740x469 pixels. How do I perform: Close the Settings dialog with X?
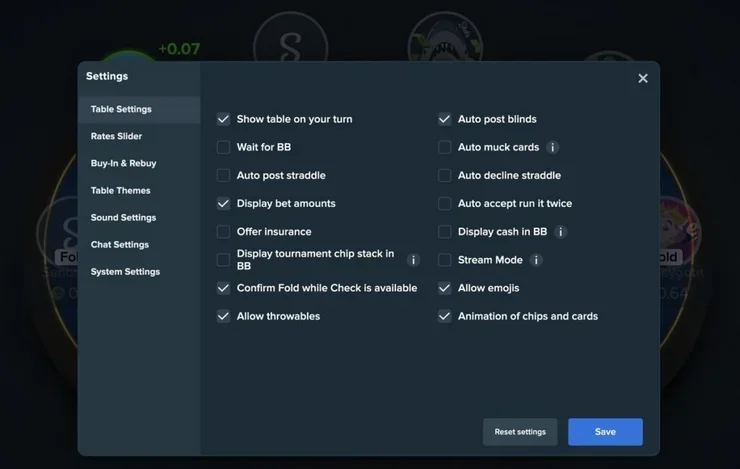643,78
